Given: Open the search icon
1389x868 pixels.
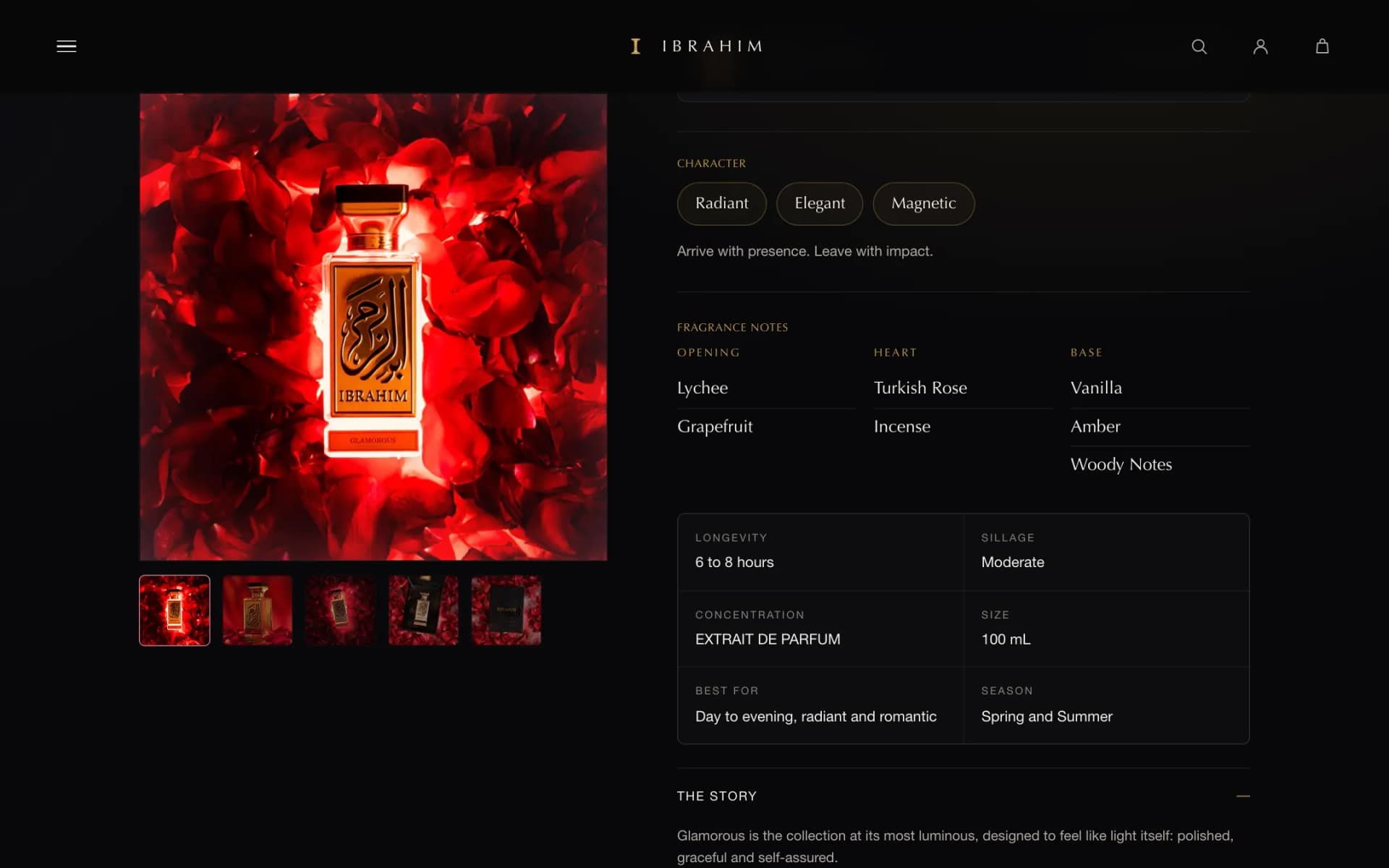Looking at the screenshot, I should 1199,46.
